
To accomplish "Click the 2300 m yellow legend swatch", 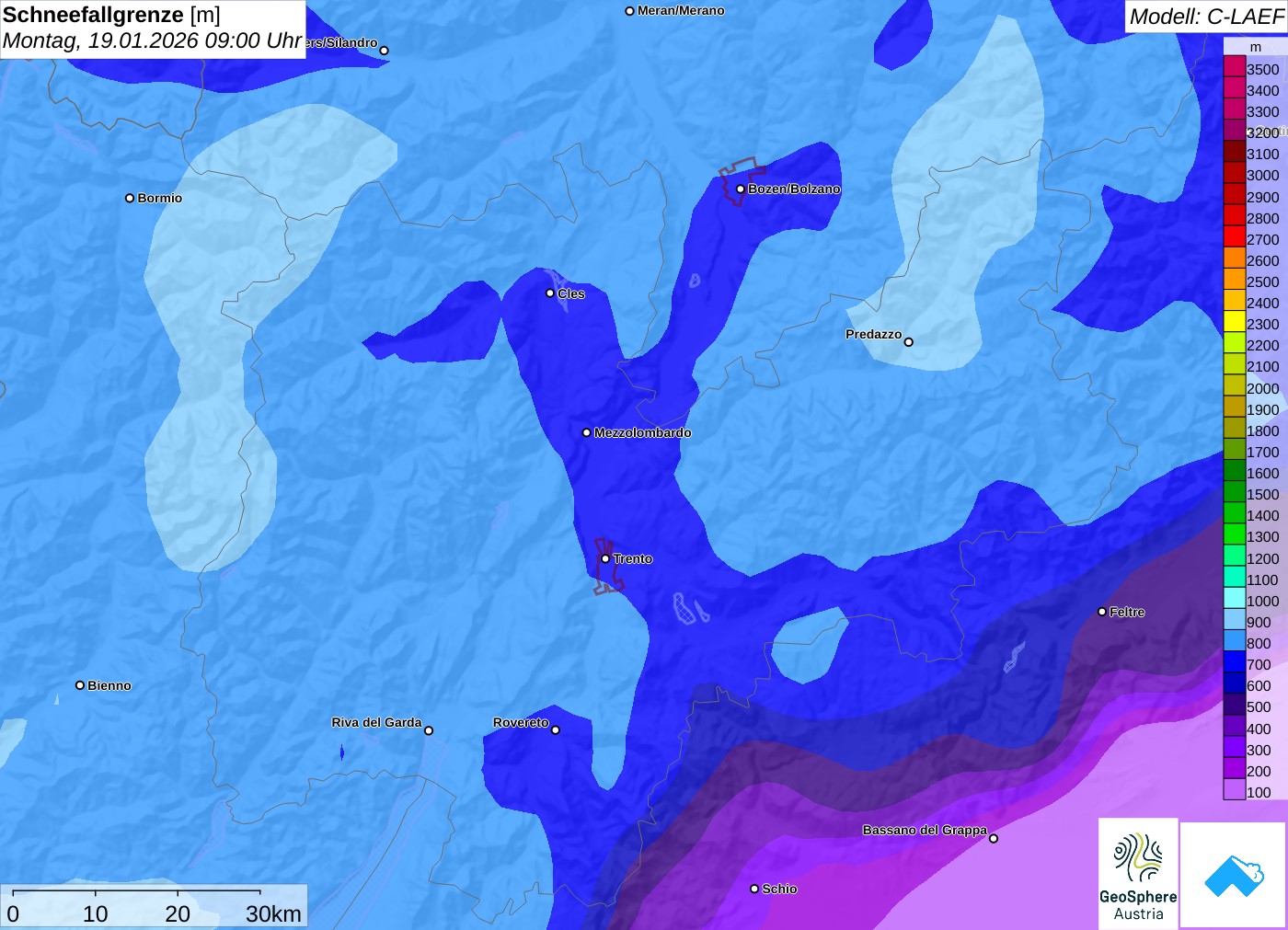I will tap(1235, 321).
